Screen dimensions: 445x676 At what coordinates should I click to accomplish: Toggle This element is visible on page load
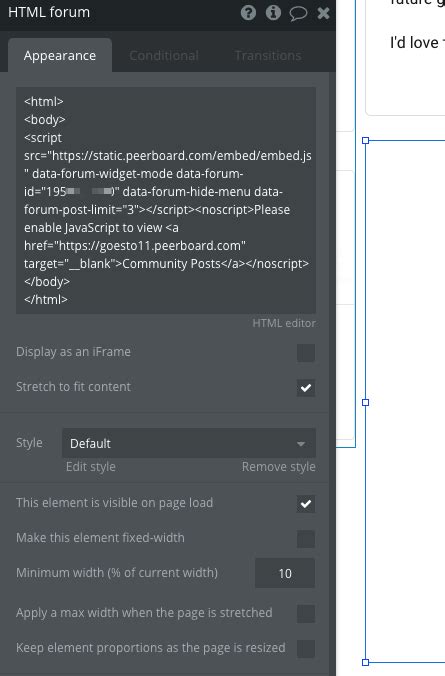click(x=306, y=504)
